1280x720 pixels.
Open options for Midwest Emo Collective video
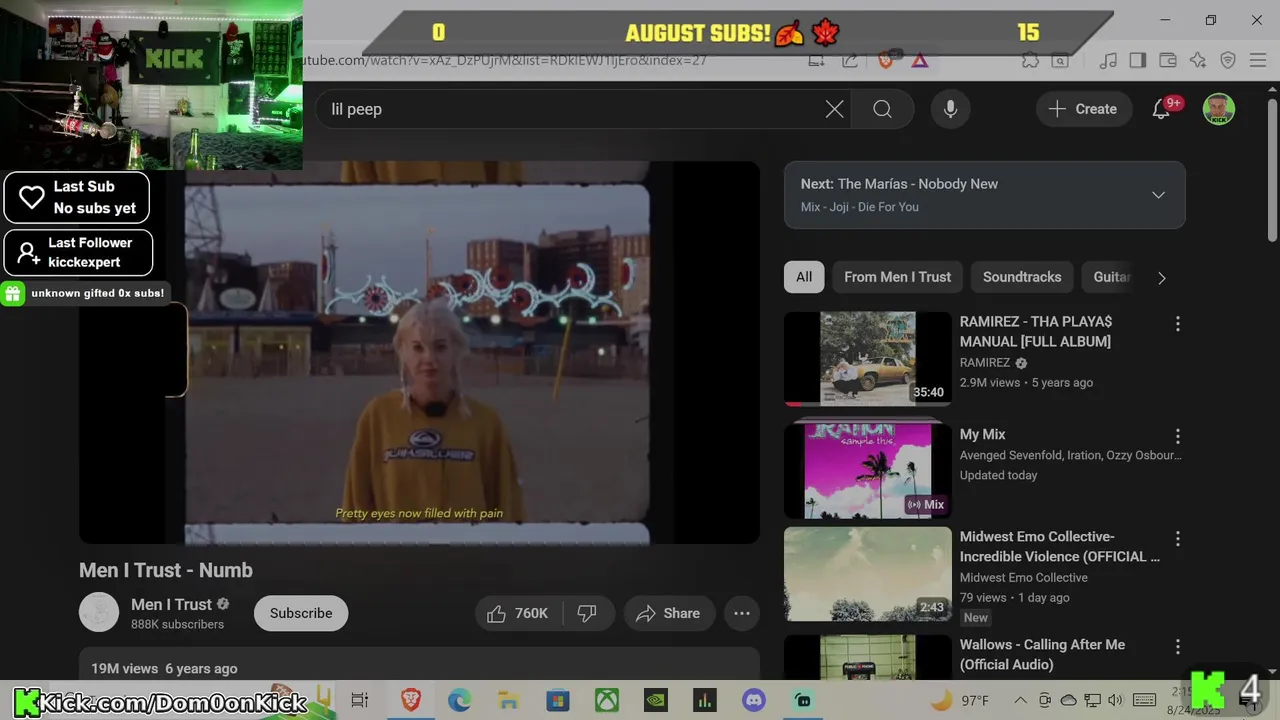(1177, 539)
